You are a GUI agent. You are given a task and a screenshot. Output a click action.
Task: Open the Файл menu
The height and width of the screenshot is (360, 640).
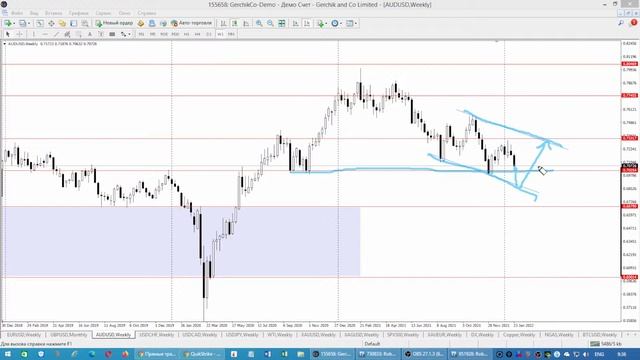pyautogui.click(x=17, y=13)
